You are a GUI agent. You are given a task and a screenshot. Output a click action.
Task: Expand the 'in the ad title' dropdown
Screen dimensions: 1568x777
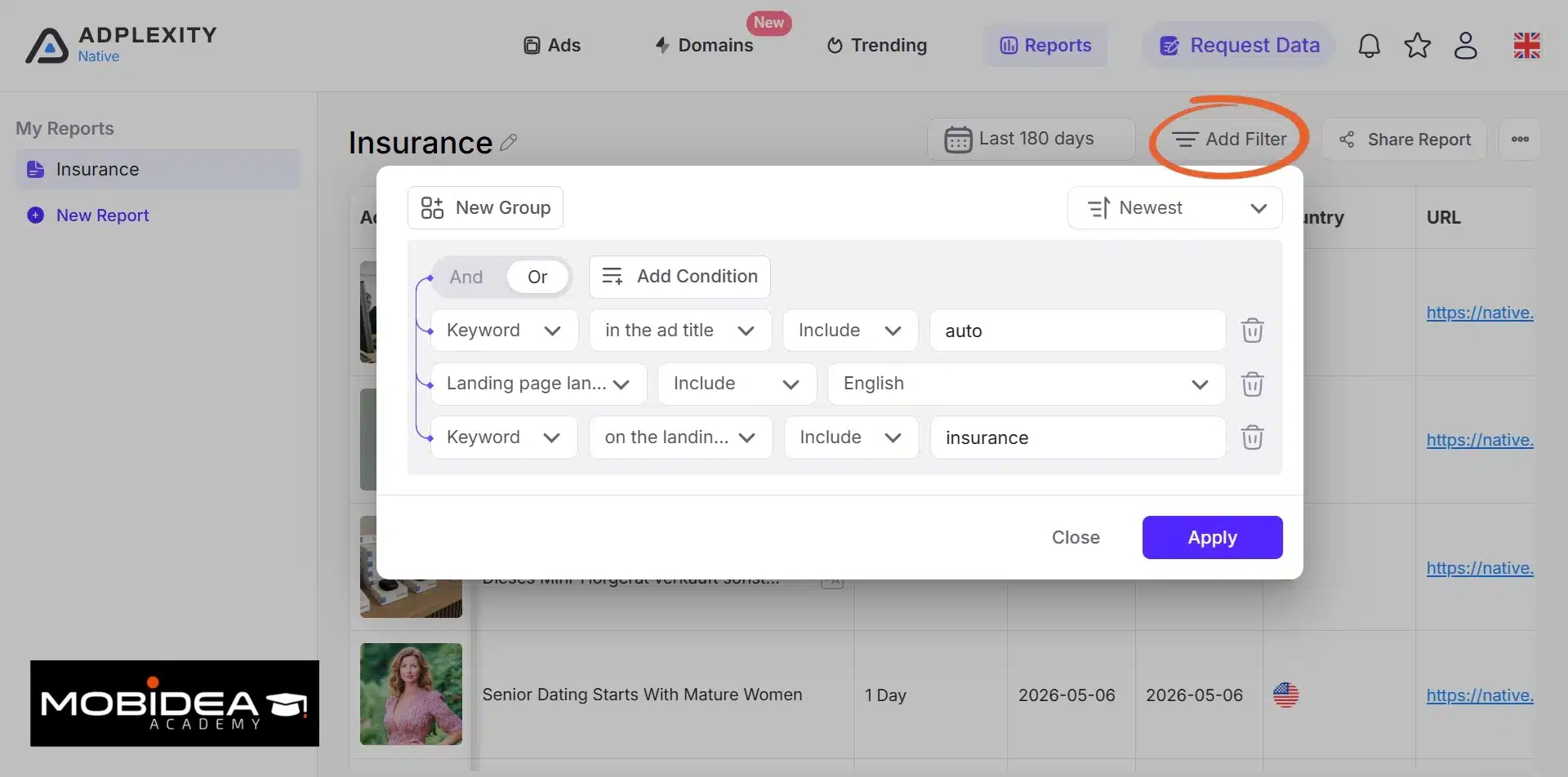pyautogui.click(x=680, y=331)
